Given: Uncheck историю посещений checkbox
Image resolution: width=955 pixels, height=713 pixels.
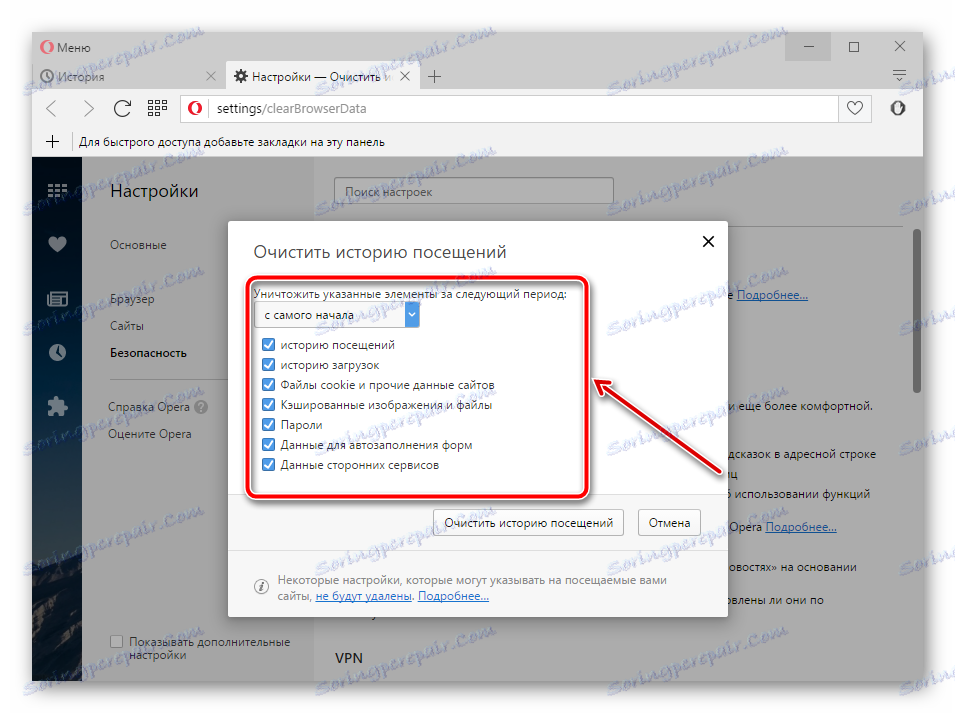Looking at the screenshot, I should [269, 345].
